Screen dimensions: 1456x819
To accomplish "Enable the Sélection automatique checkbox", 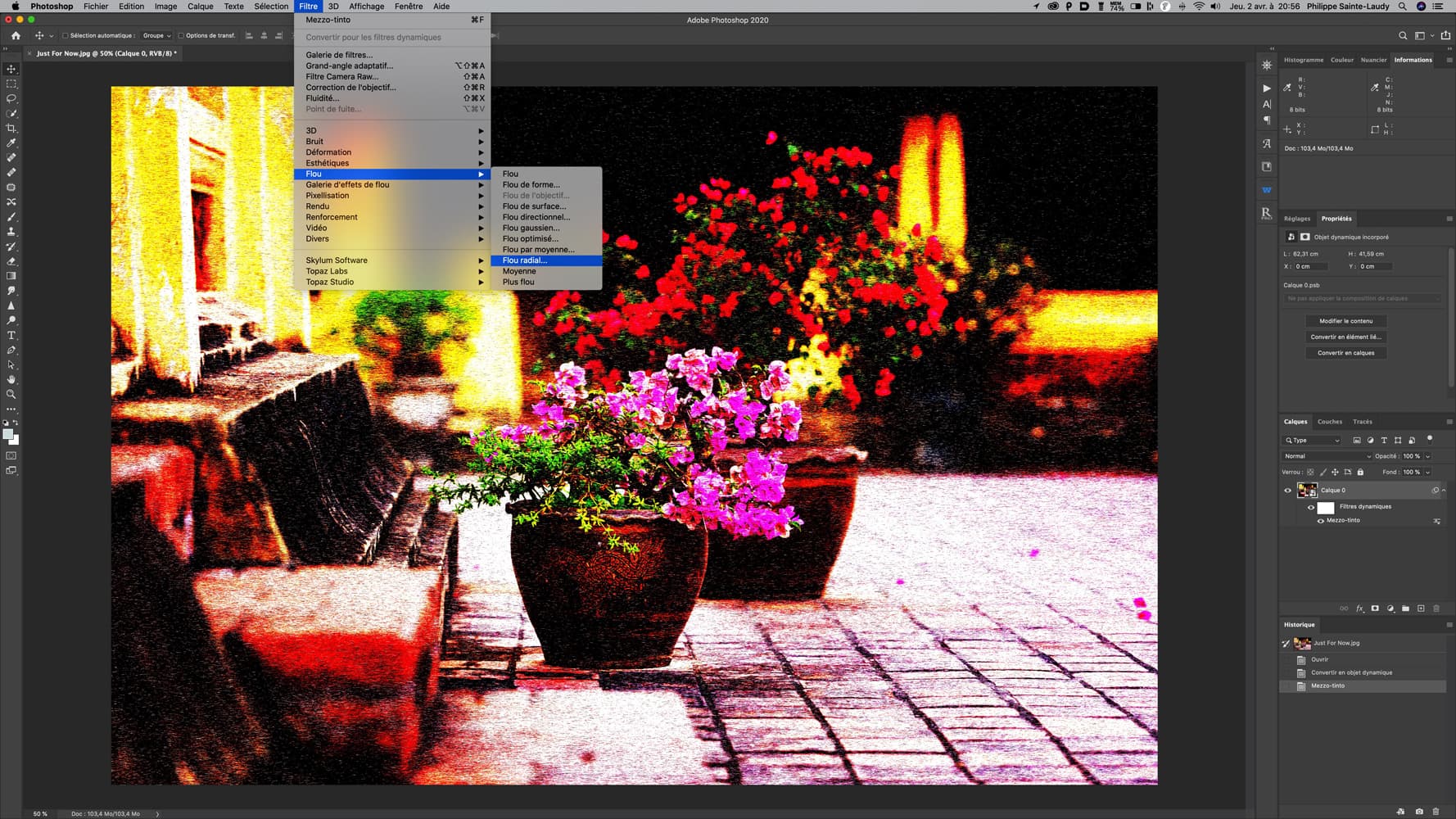I will (x=66, y=36).
